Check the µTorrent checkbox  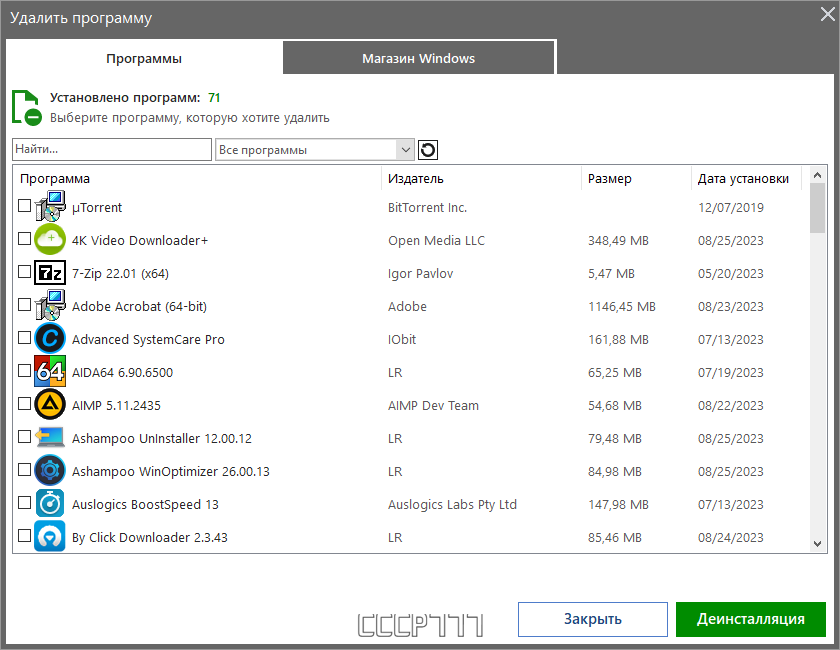[24, 206]
